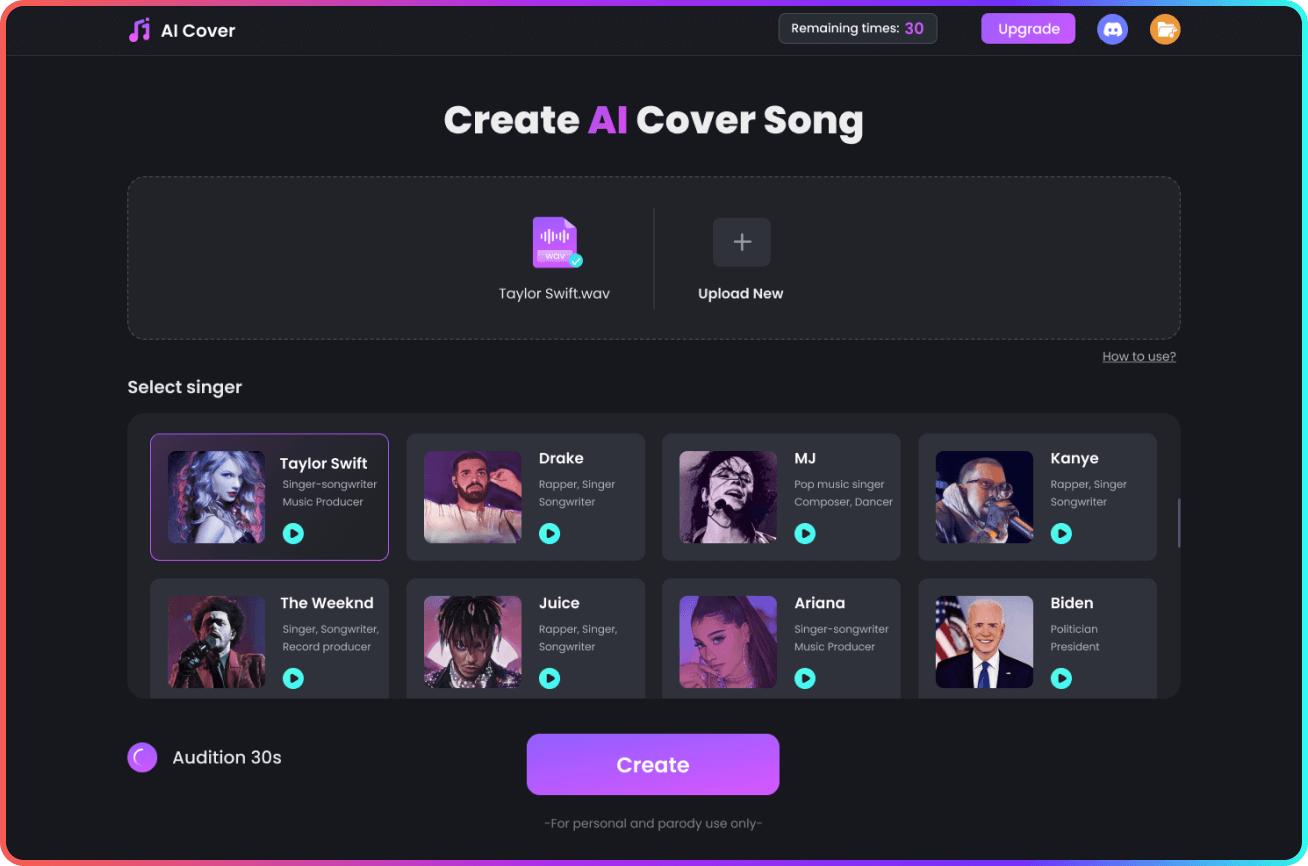Select the Ariana portrait thumbnail
The width and height of the screenshot is (1308, 866).
click(729, 642)
